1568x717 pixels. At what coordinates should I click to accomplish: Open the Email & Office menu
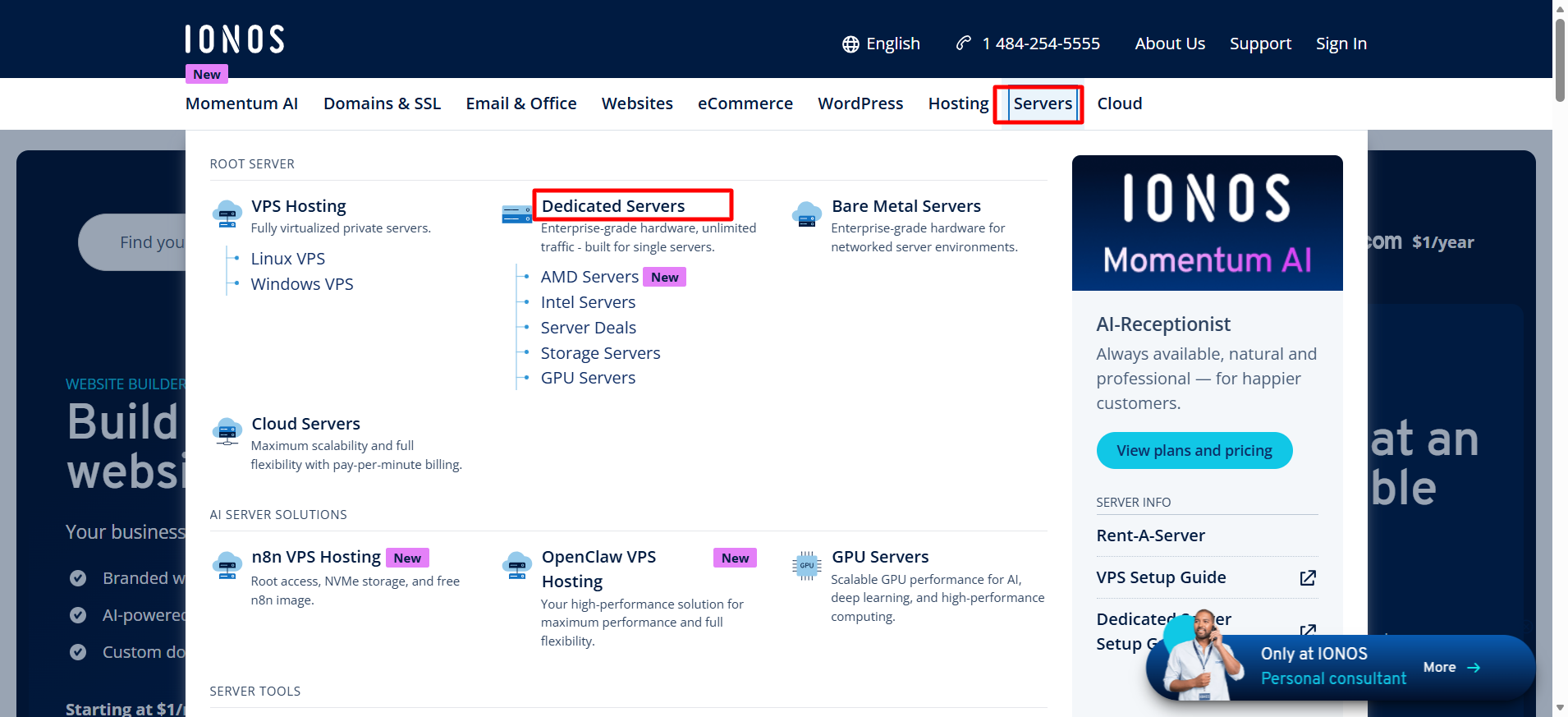tap(521, 103)
